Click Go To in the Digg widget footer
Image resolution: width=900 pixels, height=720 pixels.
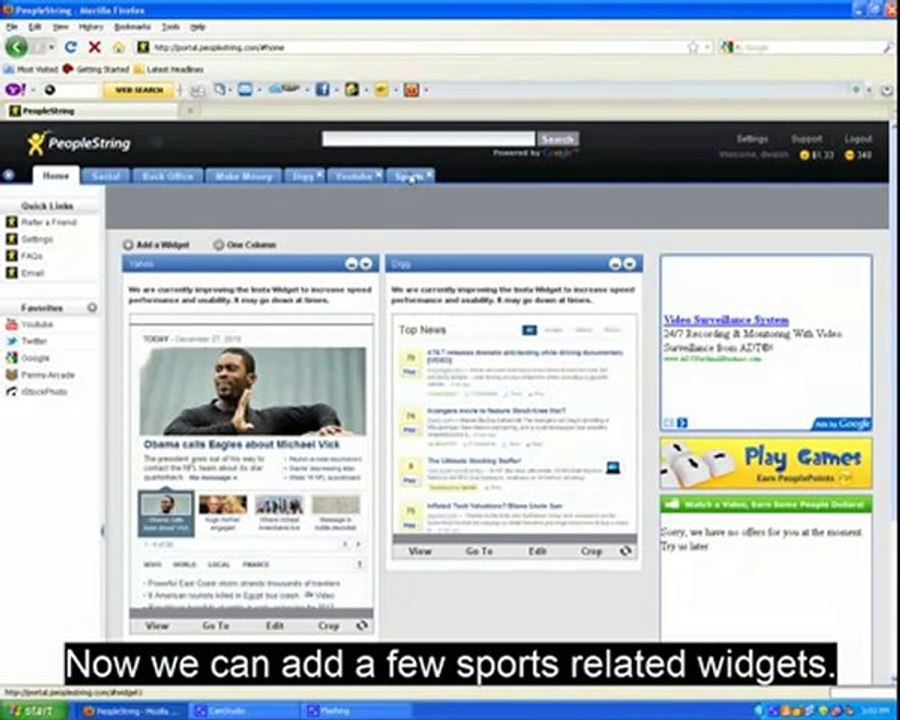(x=479, y=551)
